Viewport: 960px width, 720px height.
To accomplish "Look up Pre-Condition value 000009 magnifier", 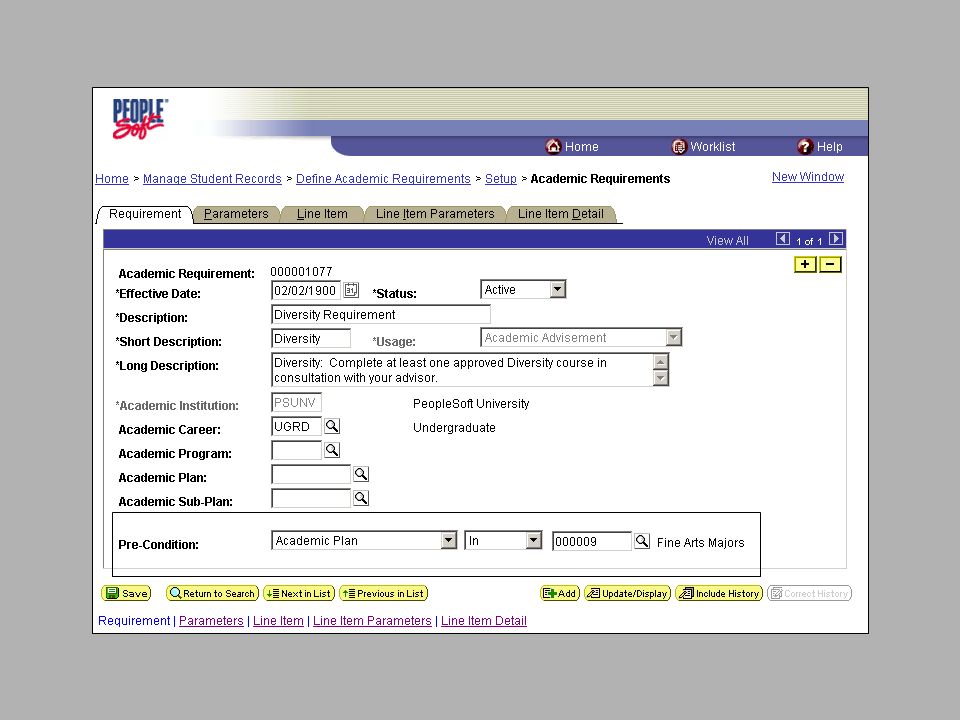I will click(642, 541).
